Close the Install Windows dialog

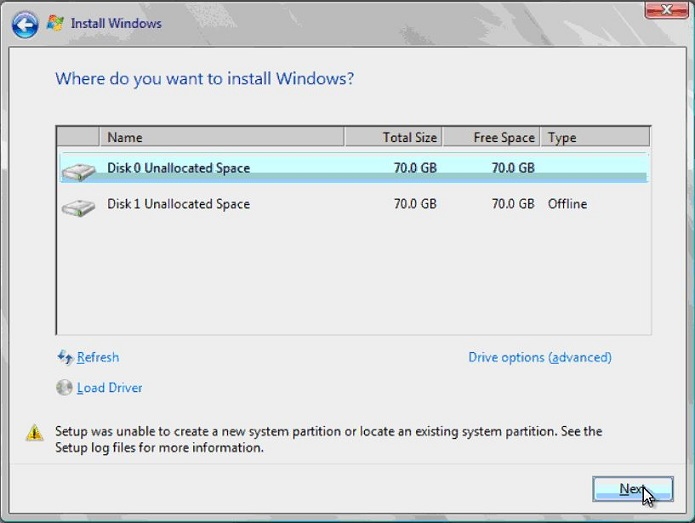(x=666, y=10)
